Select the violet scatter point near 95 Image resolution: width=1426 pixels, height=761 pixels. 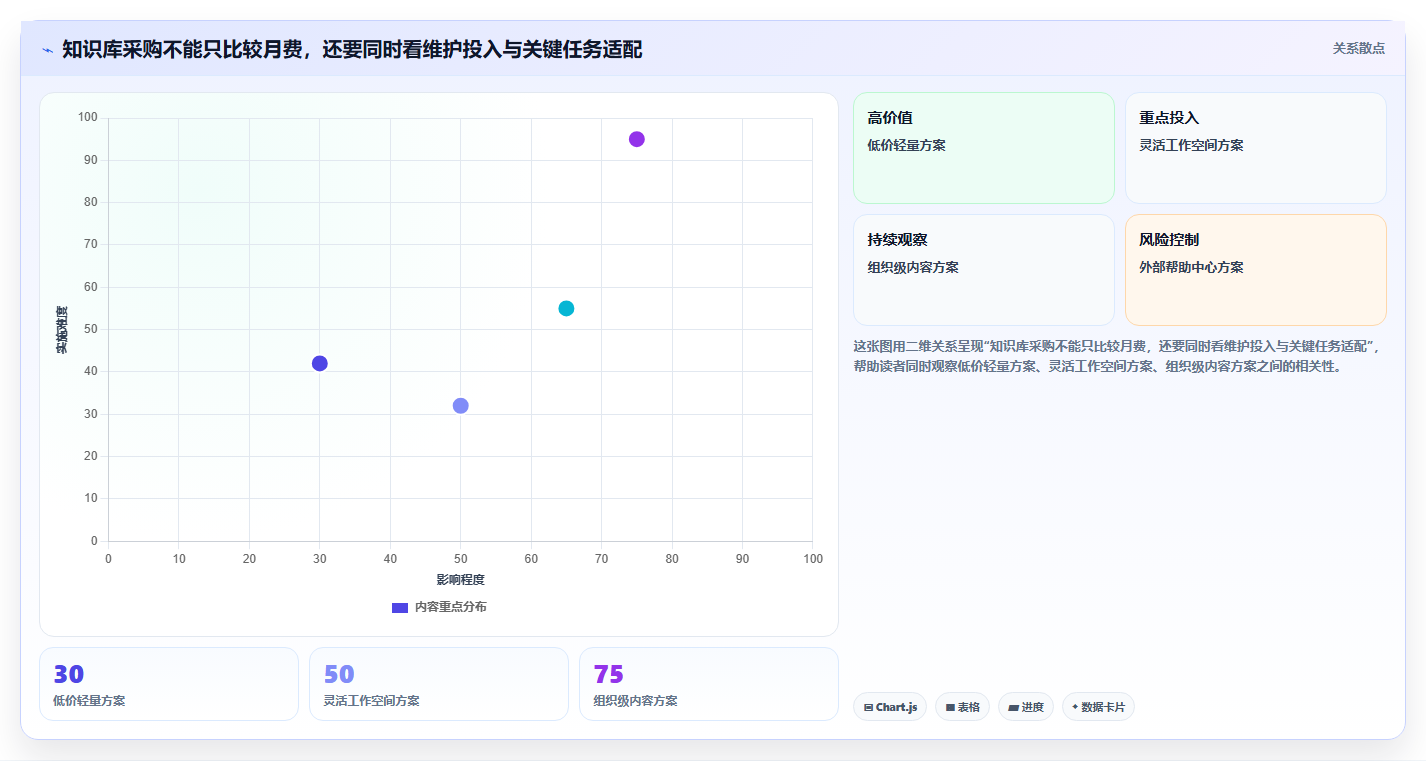coord(637,139)
